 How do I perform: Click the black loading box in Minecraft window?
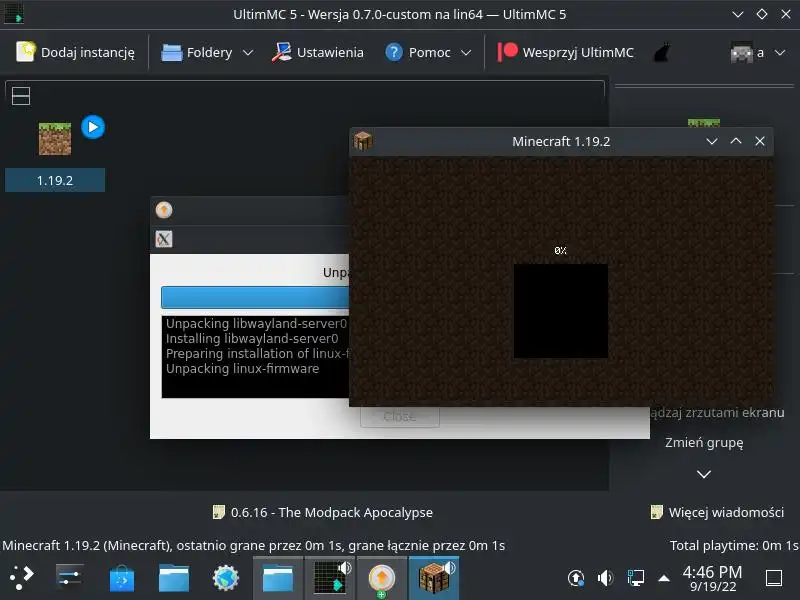[x=560, y=311]
